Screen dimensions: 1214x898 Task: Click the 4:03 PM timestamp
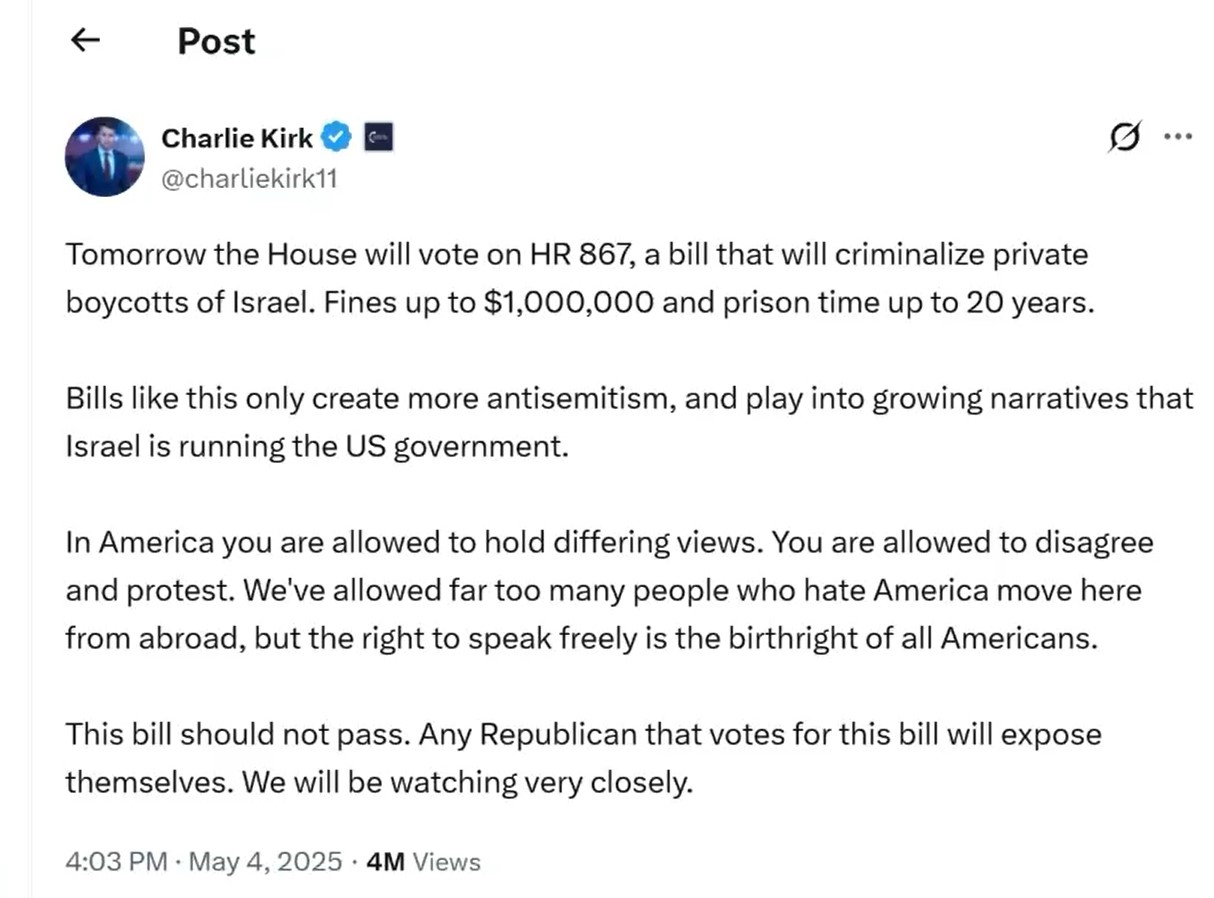116,862
